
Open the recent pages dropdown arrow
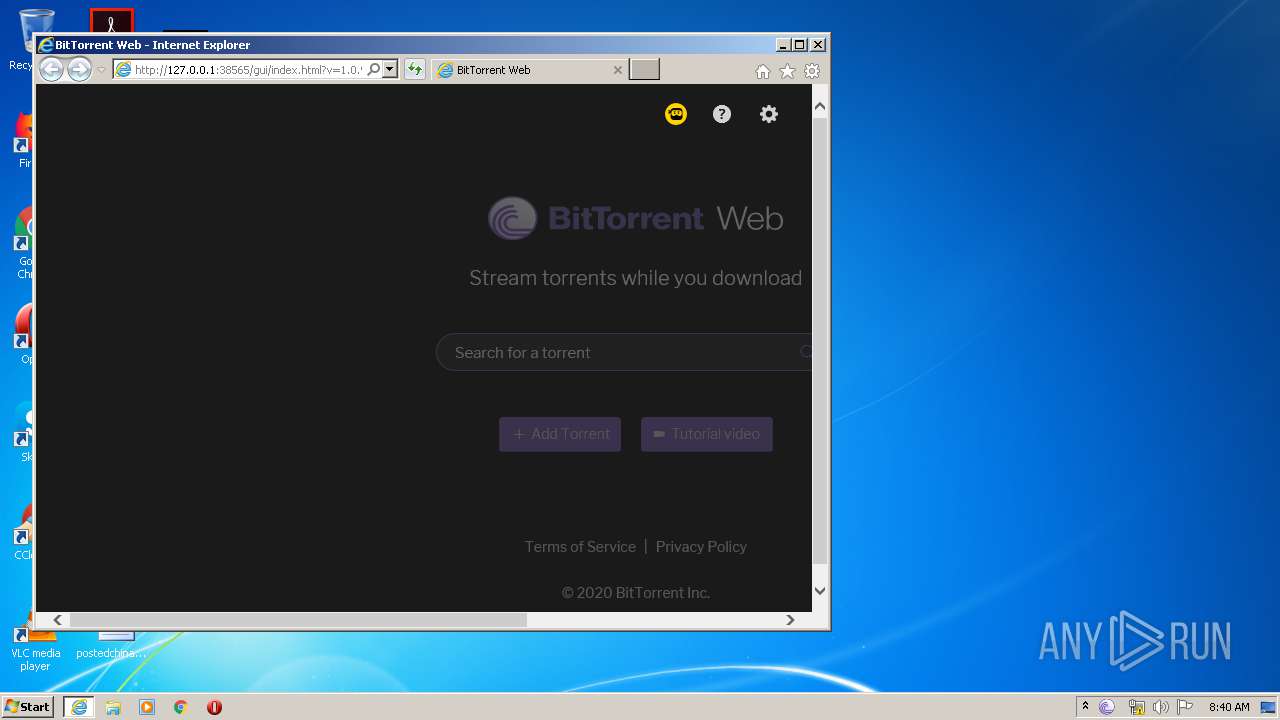click(101, 70)
